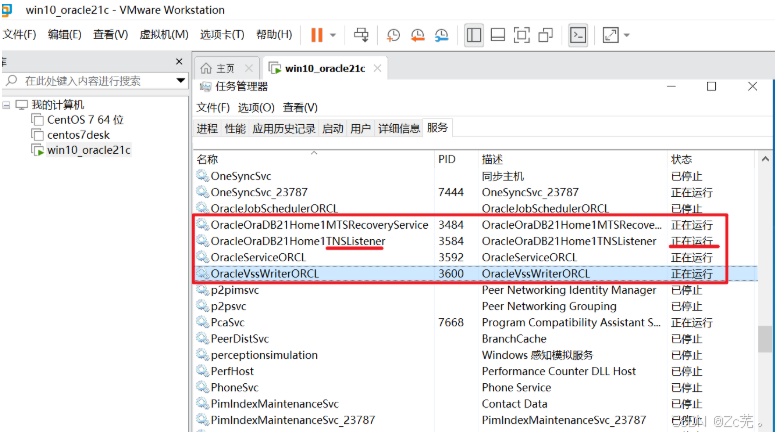
Task: Select PhoneSvc service row
Action: click(x=474, y=388)
